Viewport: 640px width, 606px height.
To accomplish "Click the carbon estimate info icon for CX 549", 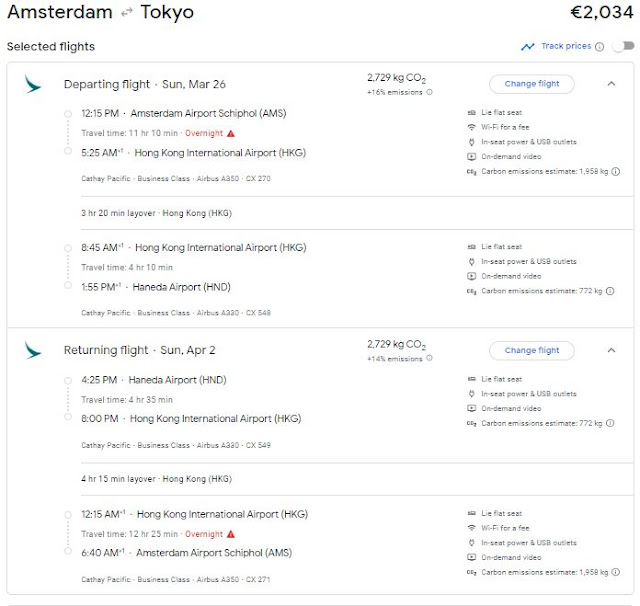I will point(607,423).
